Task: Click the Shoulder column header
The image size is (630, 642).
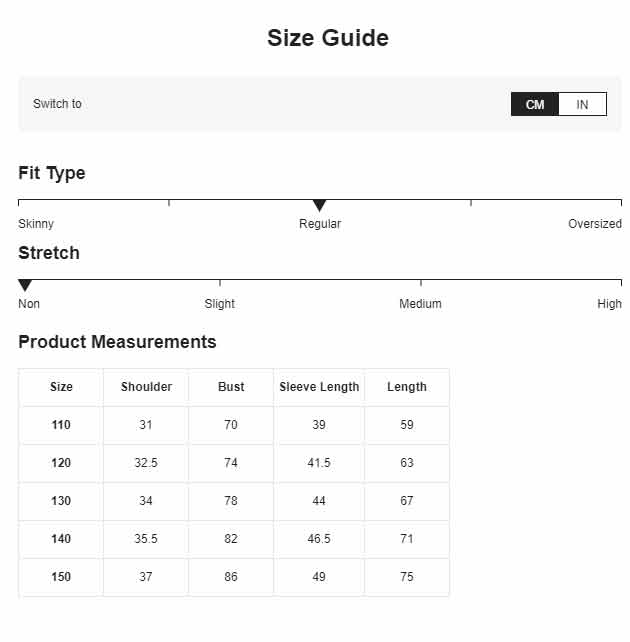Action: 146,387
